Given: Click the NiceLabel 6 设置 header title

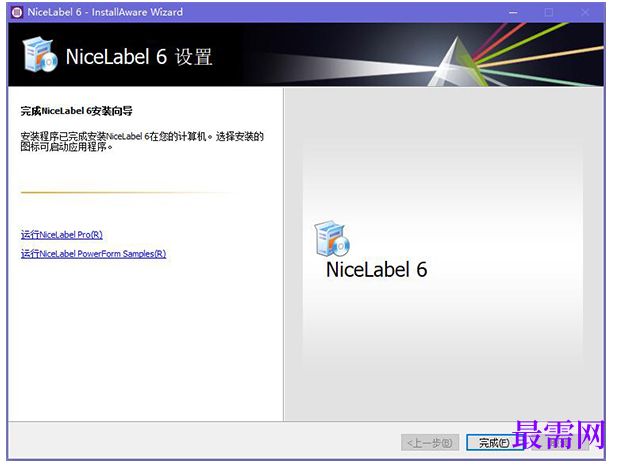Looking at the screenshot, I should point(139,57).
